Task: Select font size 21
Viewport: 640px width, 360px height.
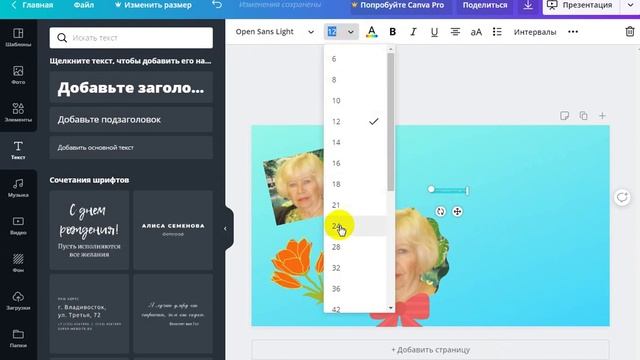Action: 355,205
